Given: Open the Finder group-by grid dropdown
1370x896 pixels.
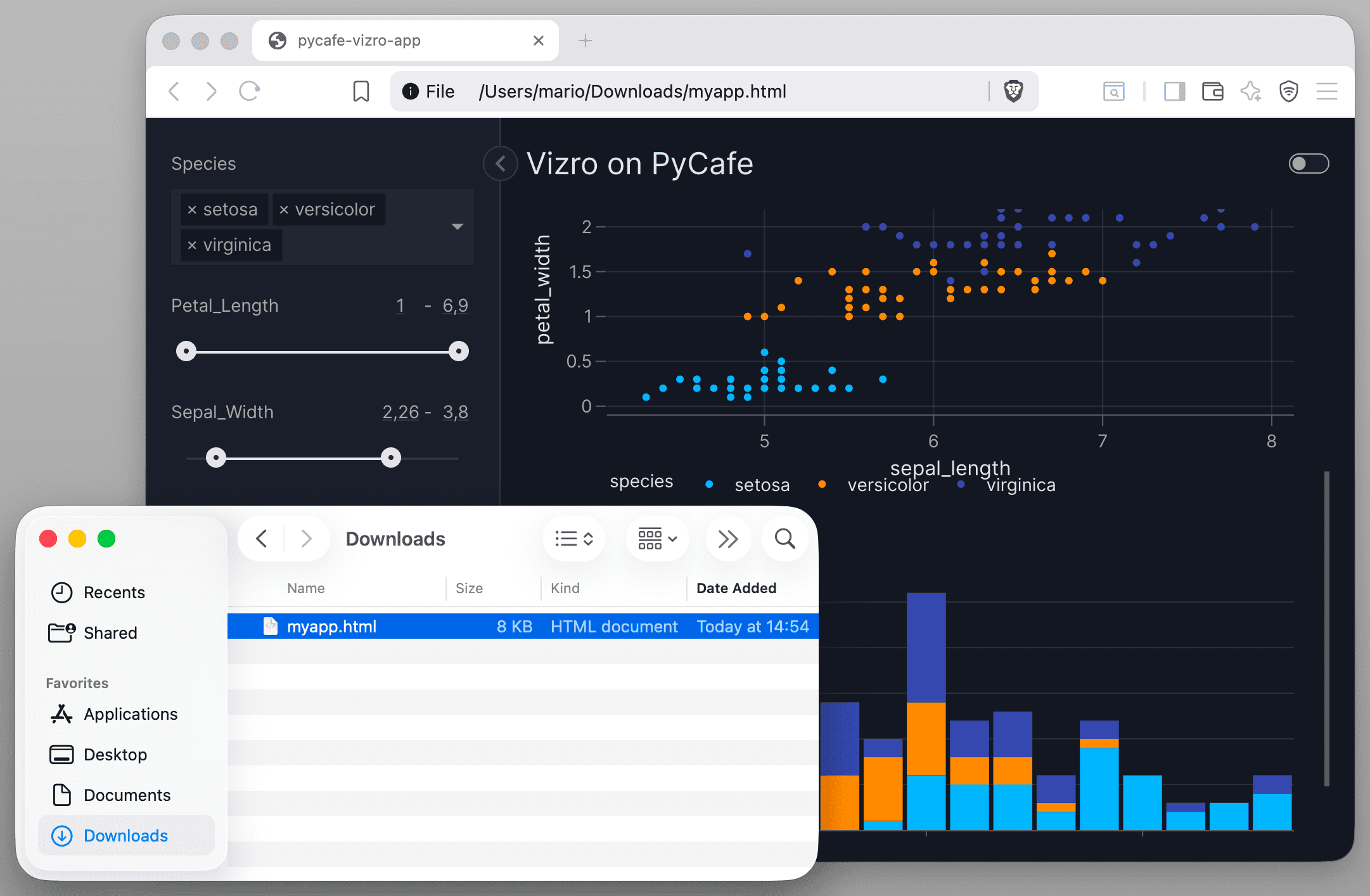Looking at the screenshot, I should point(657,539).
